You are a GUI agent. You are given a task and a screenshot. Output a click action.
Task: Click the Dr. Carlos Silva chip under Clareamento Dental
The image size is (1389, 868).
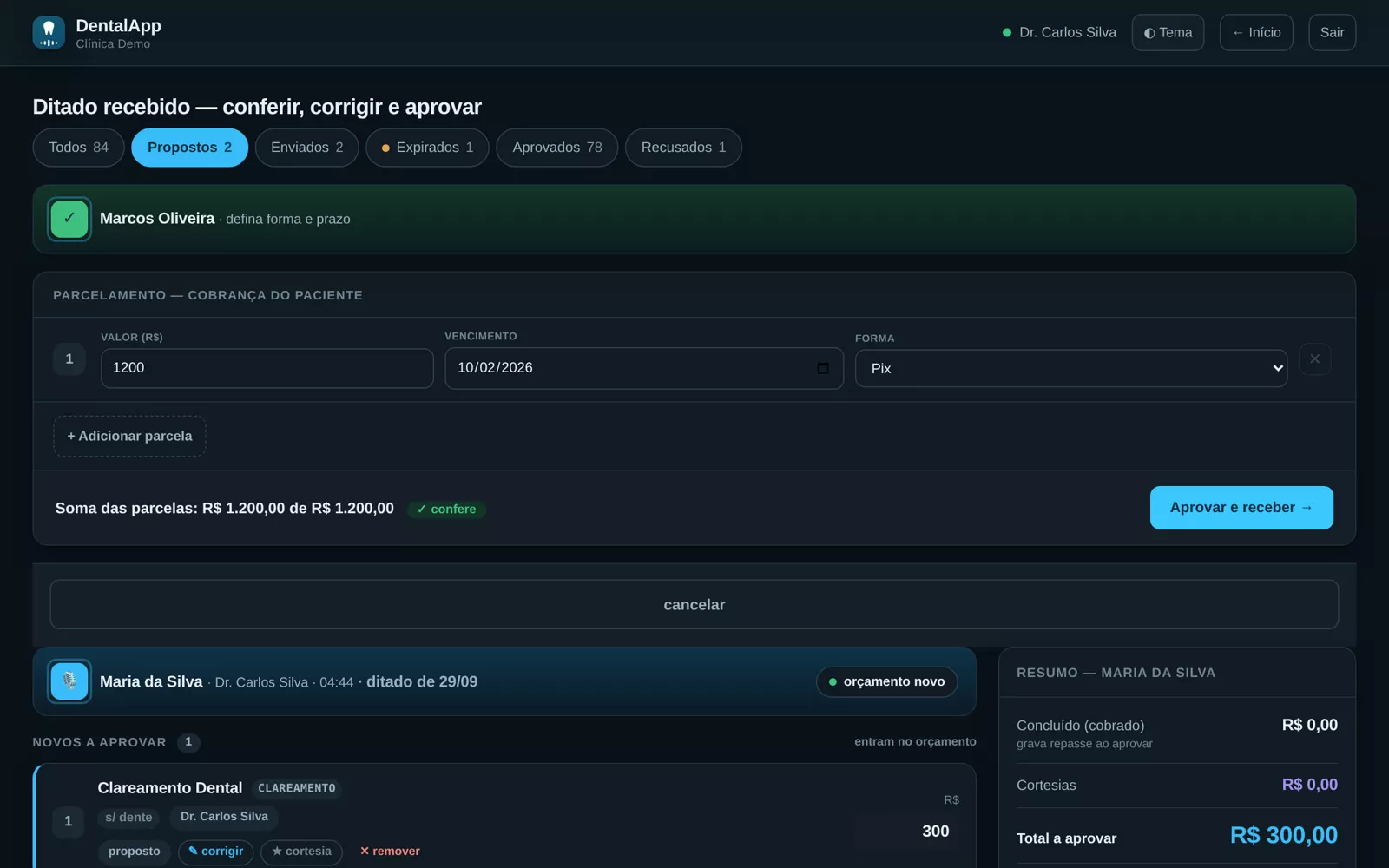(224, 817)
